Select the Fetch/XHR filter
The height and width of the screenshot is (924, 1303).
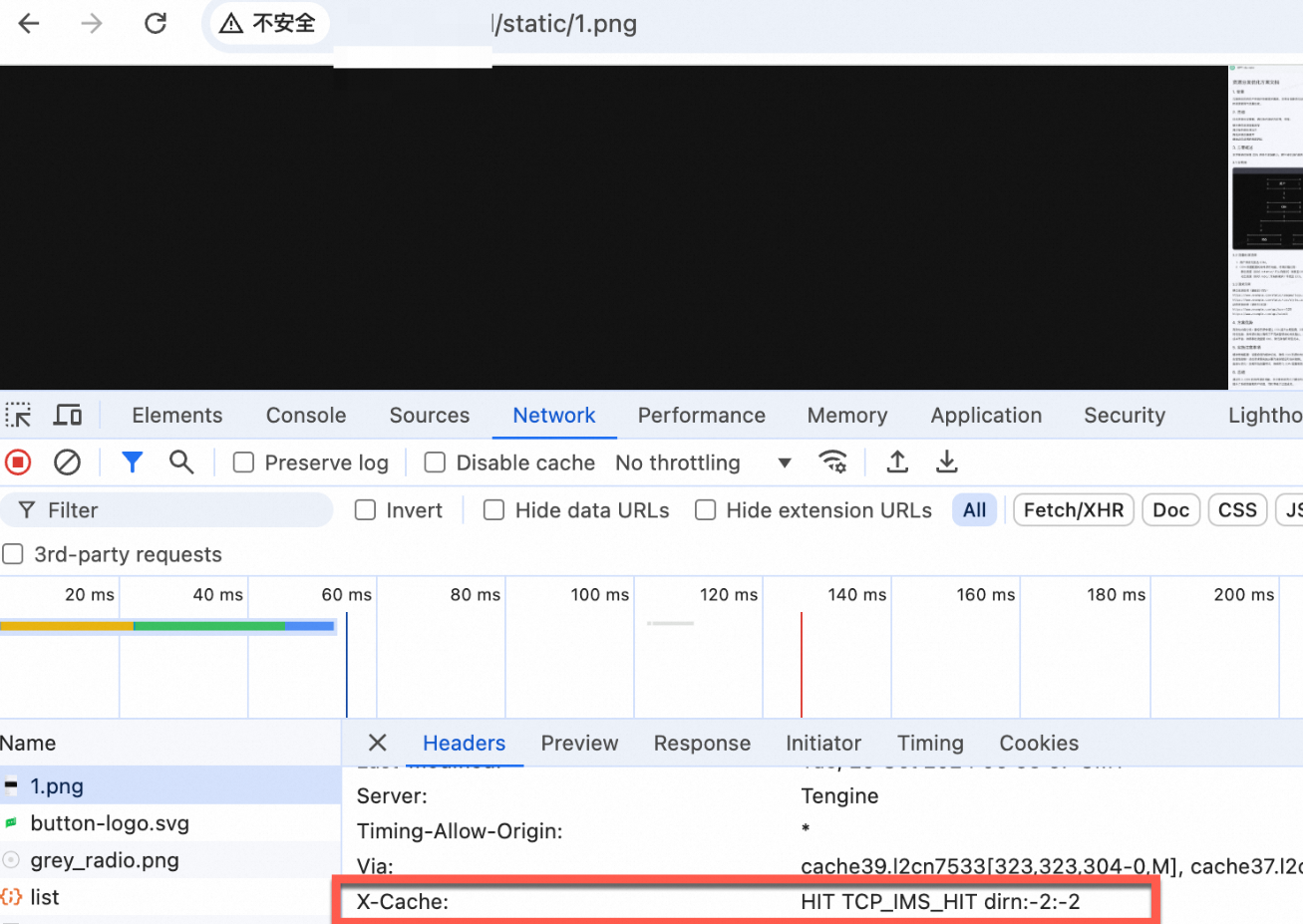1073,509
